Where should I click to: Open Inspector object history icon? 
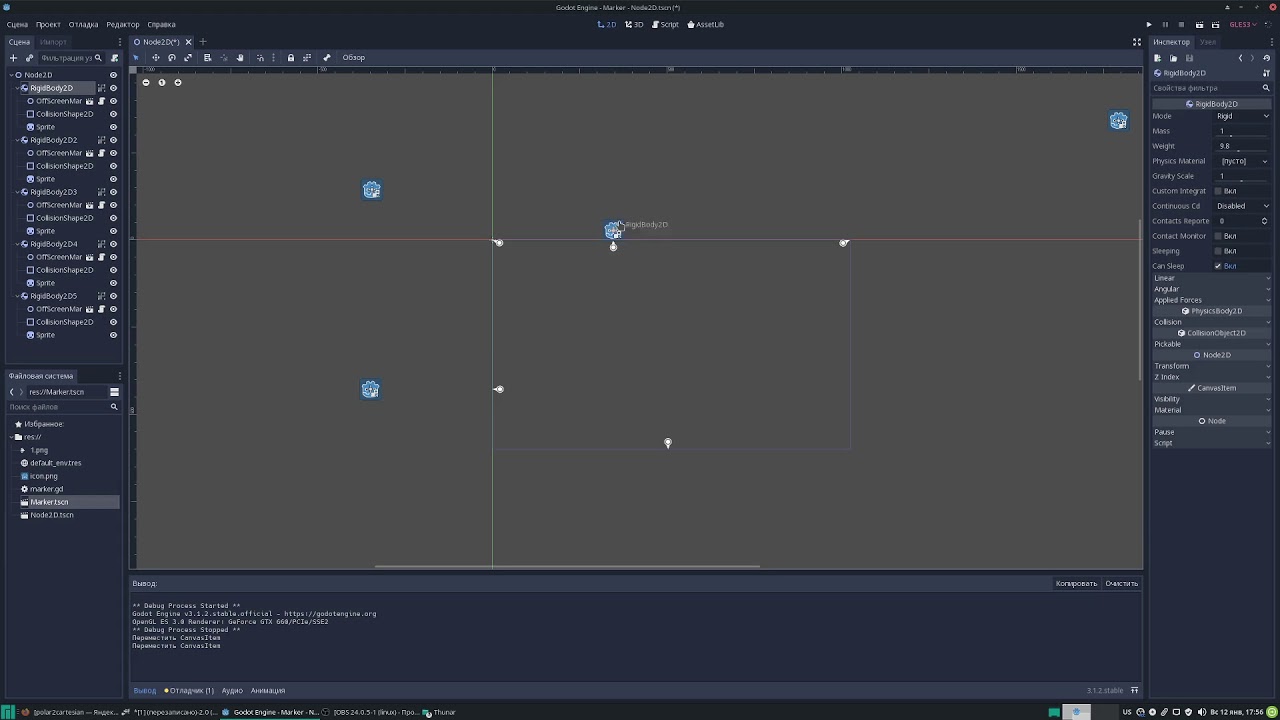click(1267, 58)
